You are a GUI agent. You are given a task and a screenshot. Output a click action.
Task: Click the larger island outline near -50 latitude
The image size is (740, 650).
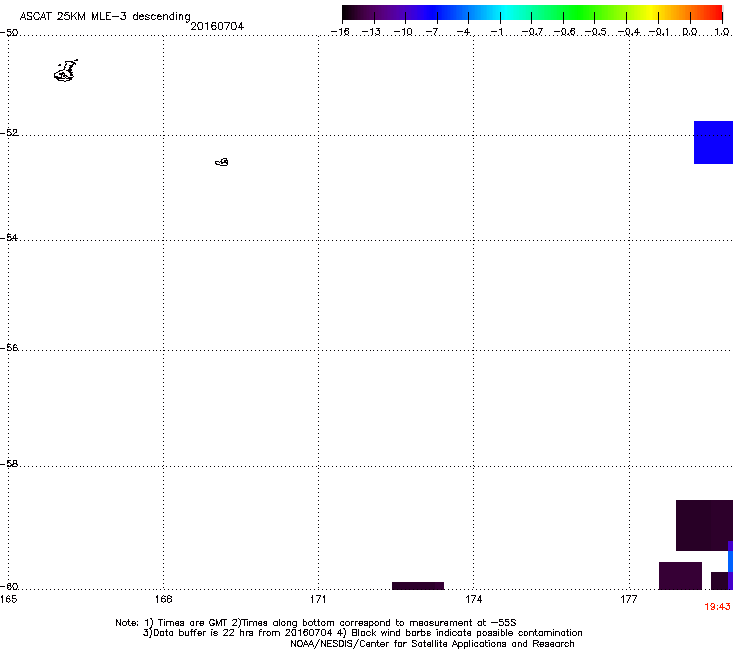pos(66,71)
